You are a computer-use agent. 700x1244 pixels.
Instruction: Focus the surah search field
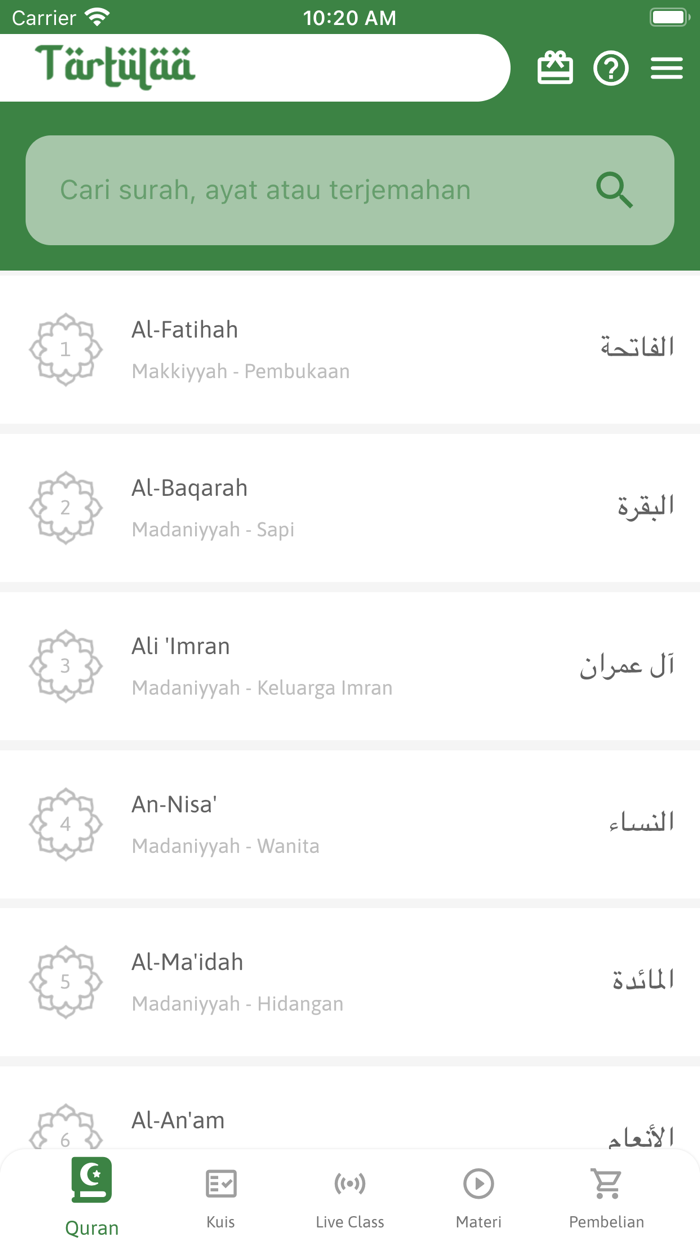tap(300, 190)
